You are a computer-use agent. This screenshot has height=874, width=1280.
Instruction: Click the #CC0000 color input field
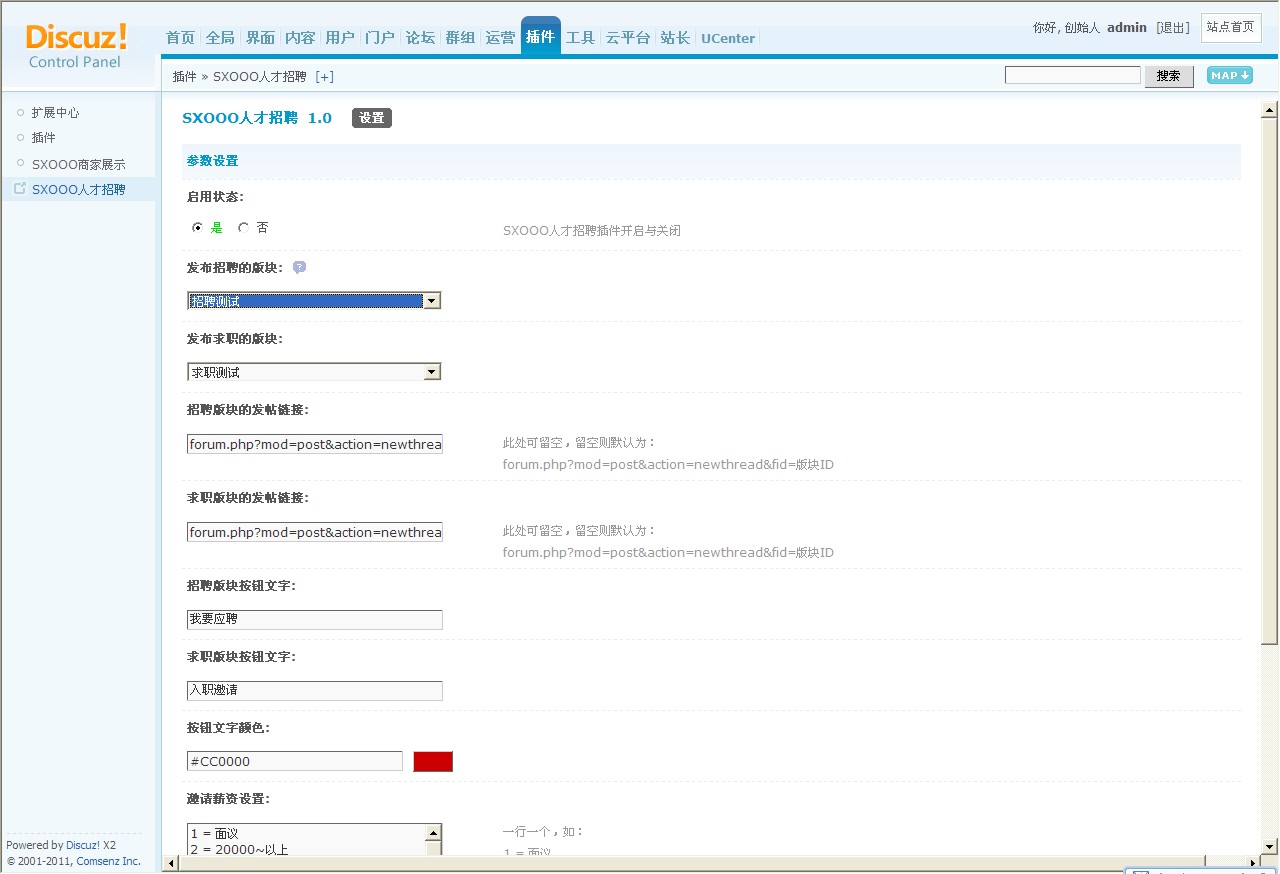(x=295, y=762)
